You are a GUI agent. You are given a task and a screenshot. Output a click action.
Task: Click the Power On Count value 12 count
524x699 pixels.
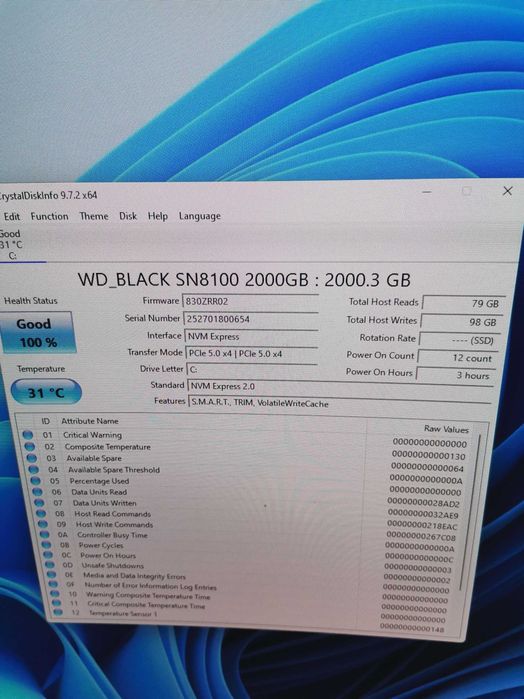click(456, 358)
